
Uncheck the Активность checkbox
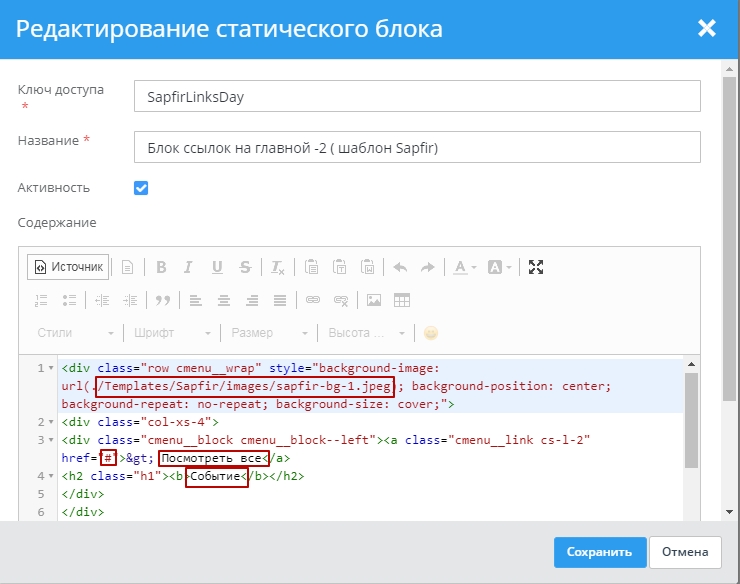point(141,188)
